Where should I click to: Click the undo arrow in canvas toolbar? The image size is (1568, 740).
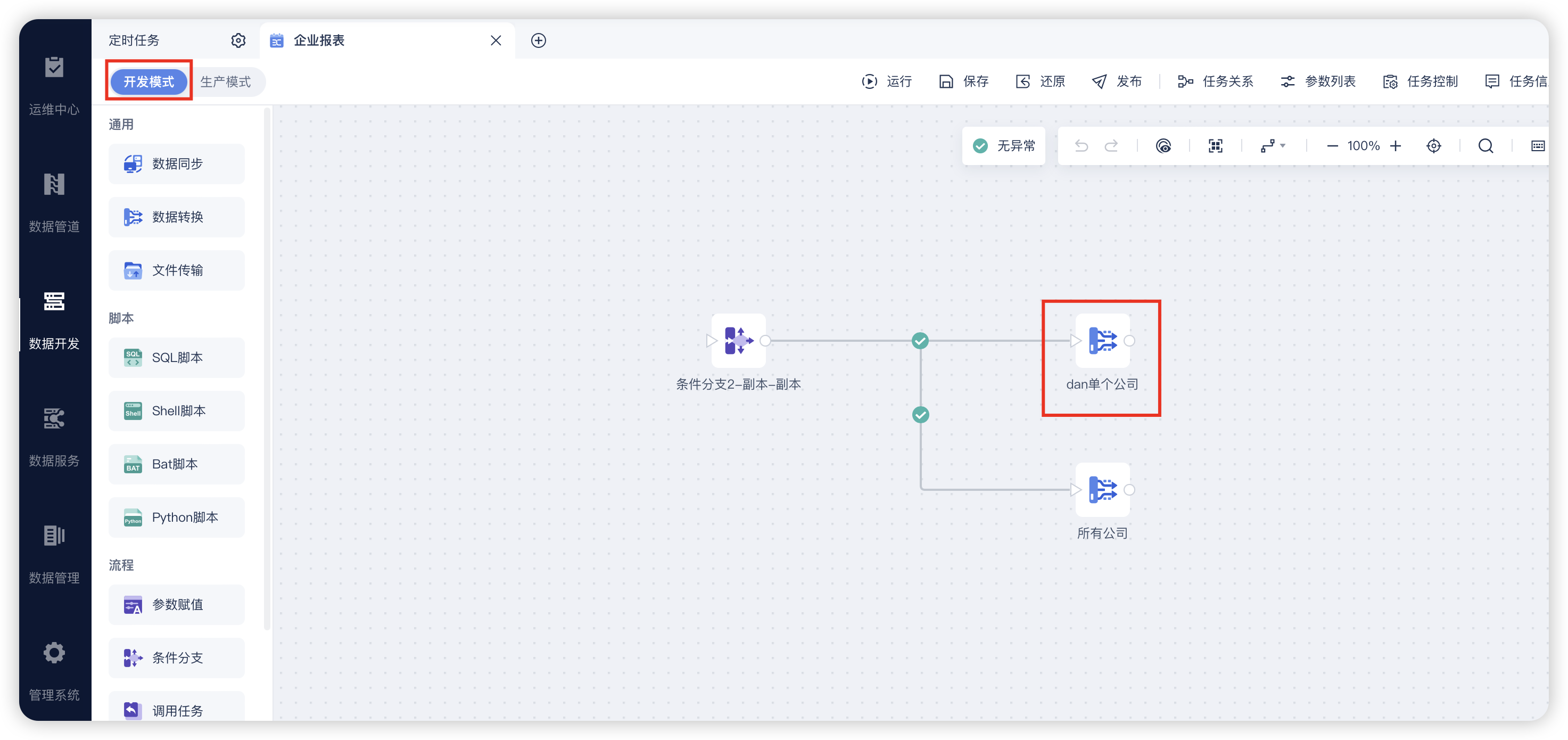click(1081, 145)
